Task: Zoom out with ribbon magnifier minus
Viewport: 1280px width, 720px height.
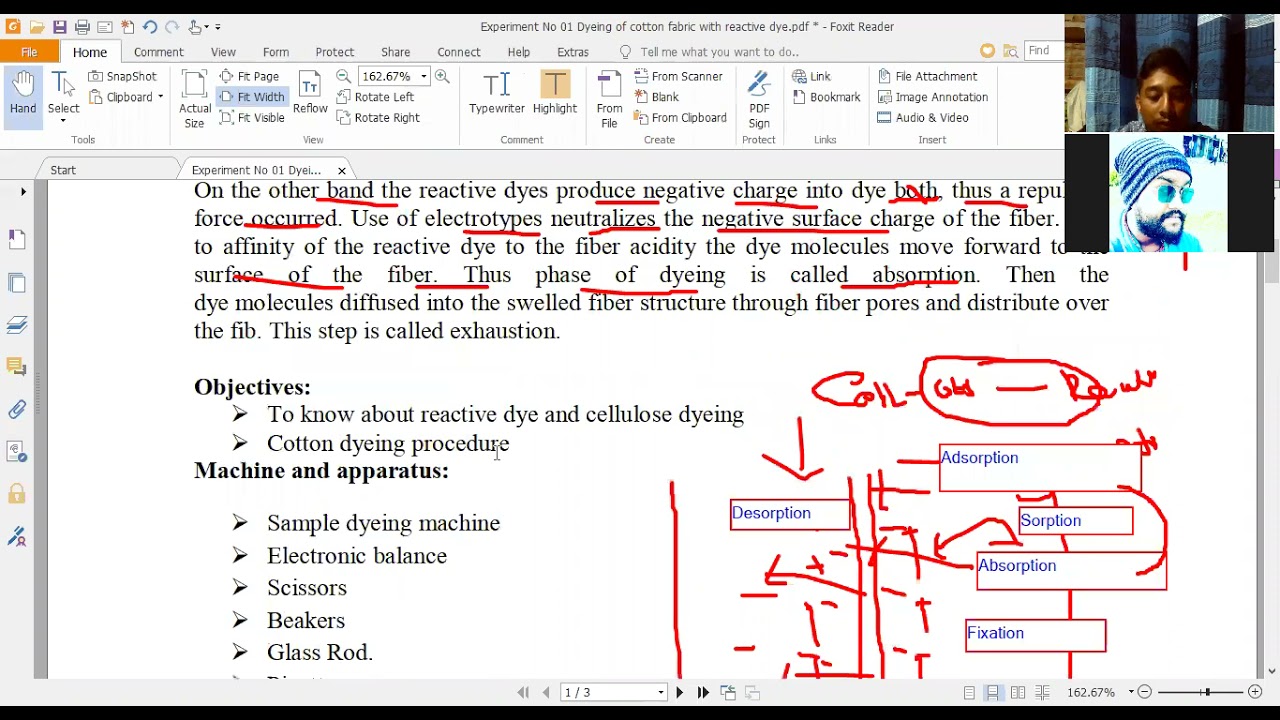Action: (x=343, y=76)
